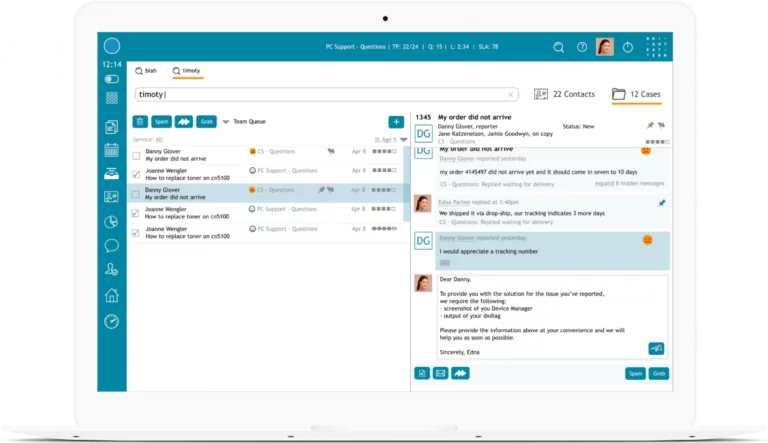Viewport: 768px width, 443px height.
Task: Click the flag icon in case 1345 header
Action: [661, 125]
